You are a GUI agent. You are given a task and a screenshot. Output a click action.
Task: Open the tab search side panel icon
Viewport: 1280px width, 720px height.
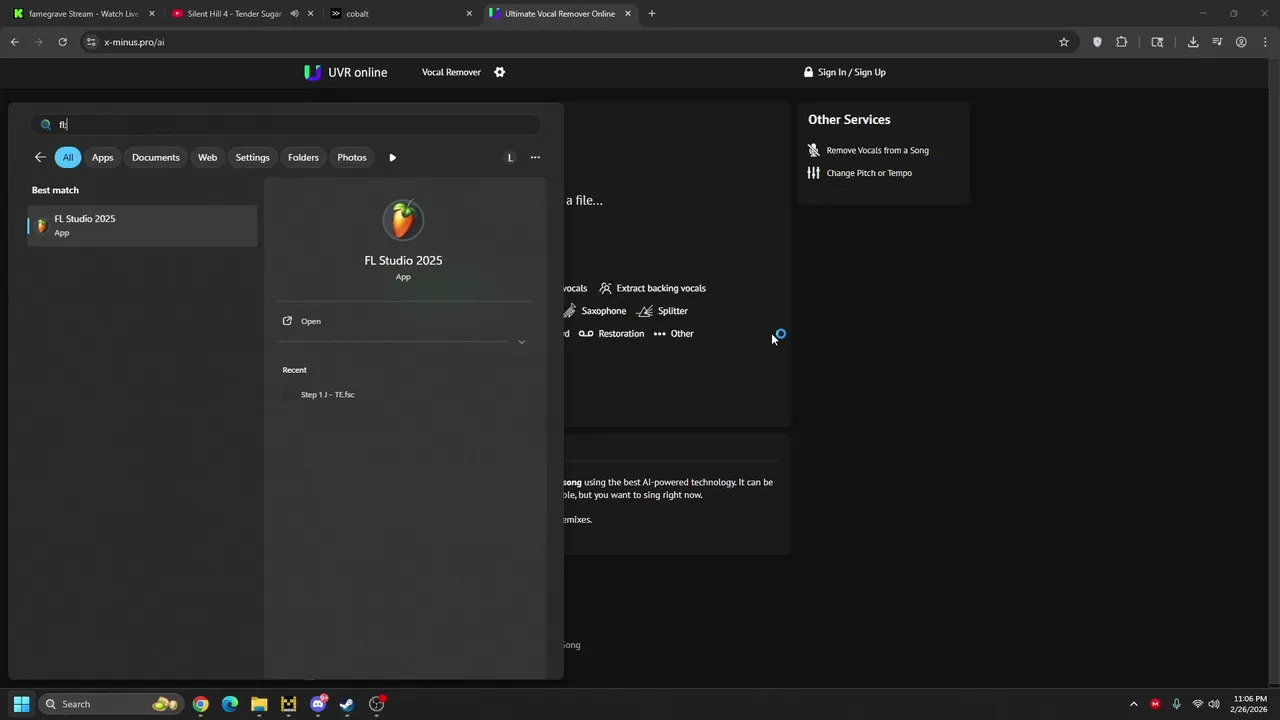click(1157, 42)
